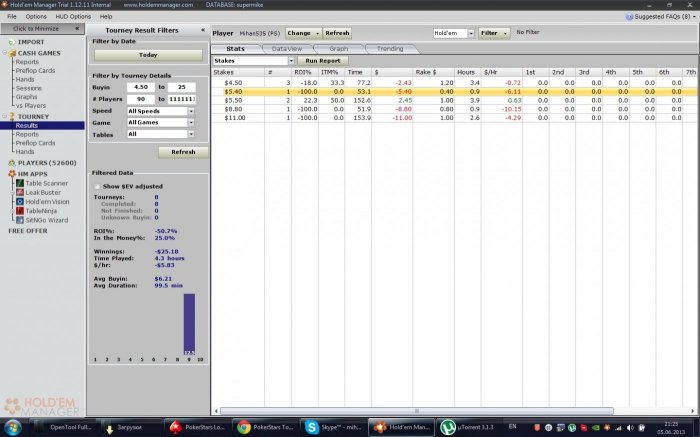Open the Speed dropdown
The image size is (700, 437).
coord(160,110)
